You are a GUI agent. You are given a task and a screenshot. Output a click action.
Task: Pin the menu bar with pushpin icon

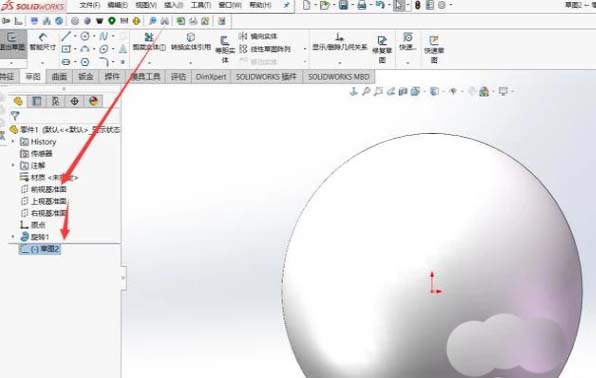pos(286,5)
